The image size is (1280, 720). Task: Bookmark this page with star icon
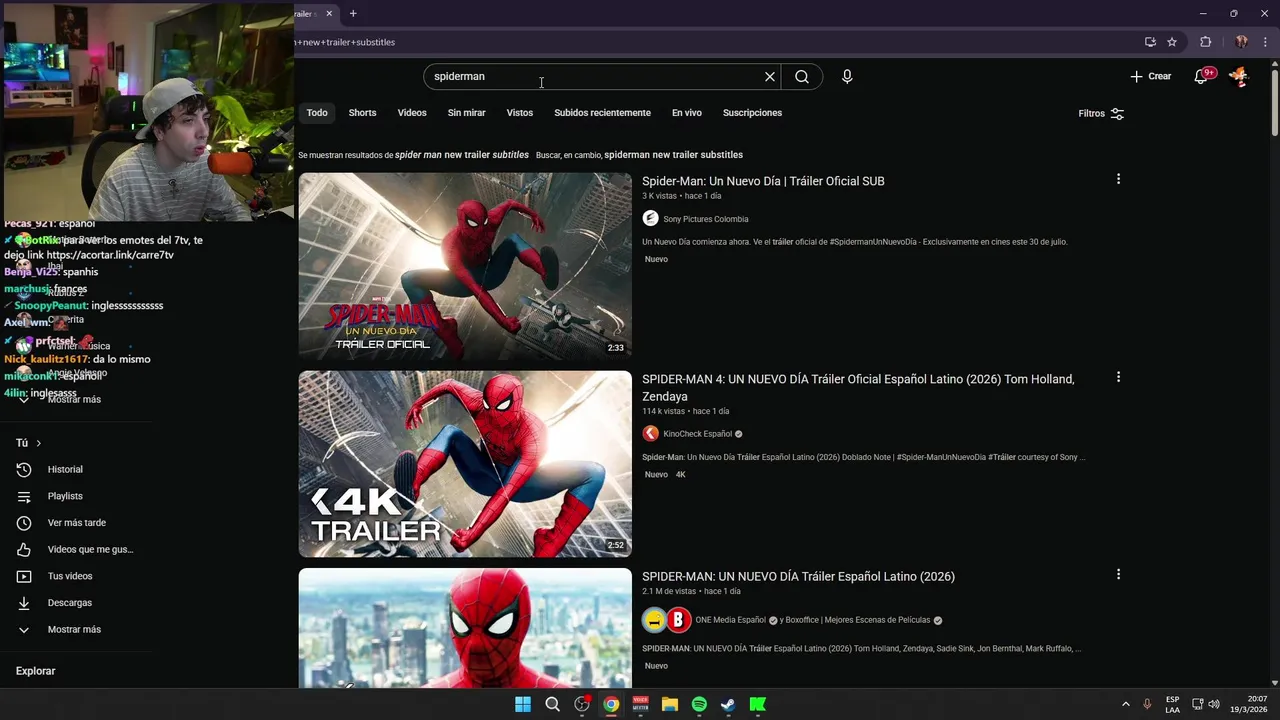(1172, 42)
